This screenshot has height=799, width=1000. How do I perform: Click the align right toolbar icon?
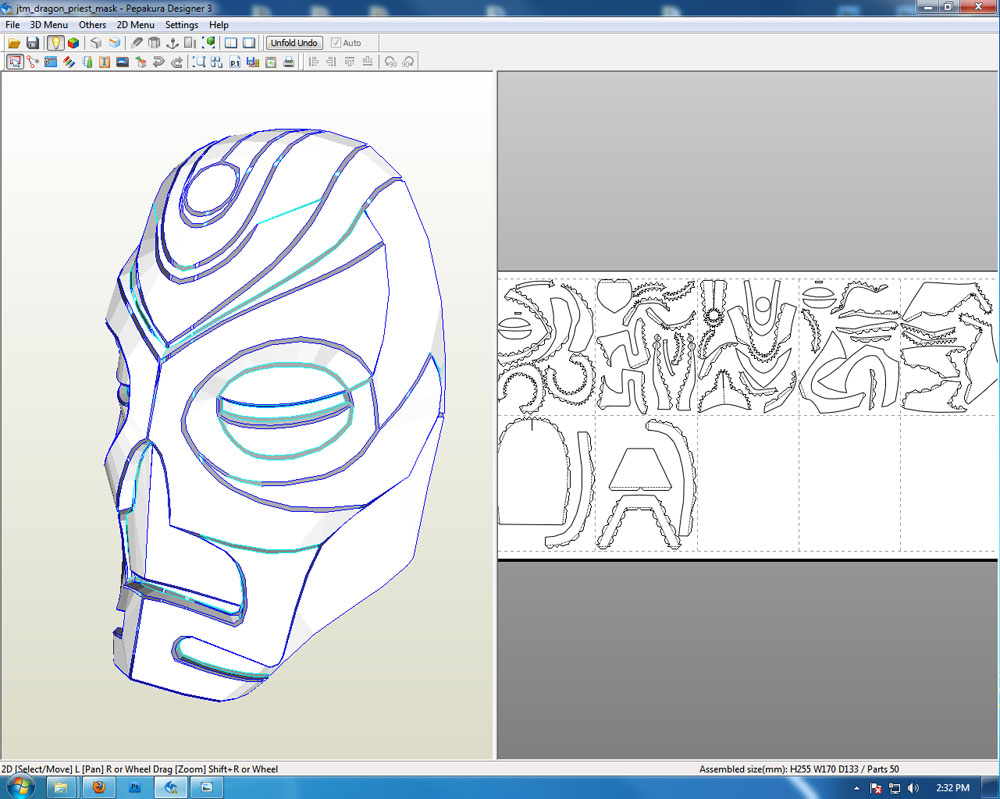click(331, 62)
